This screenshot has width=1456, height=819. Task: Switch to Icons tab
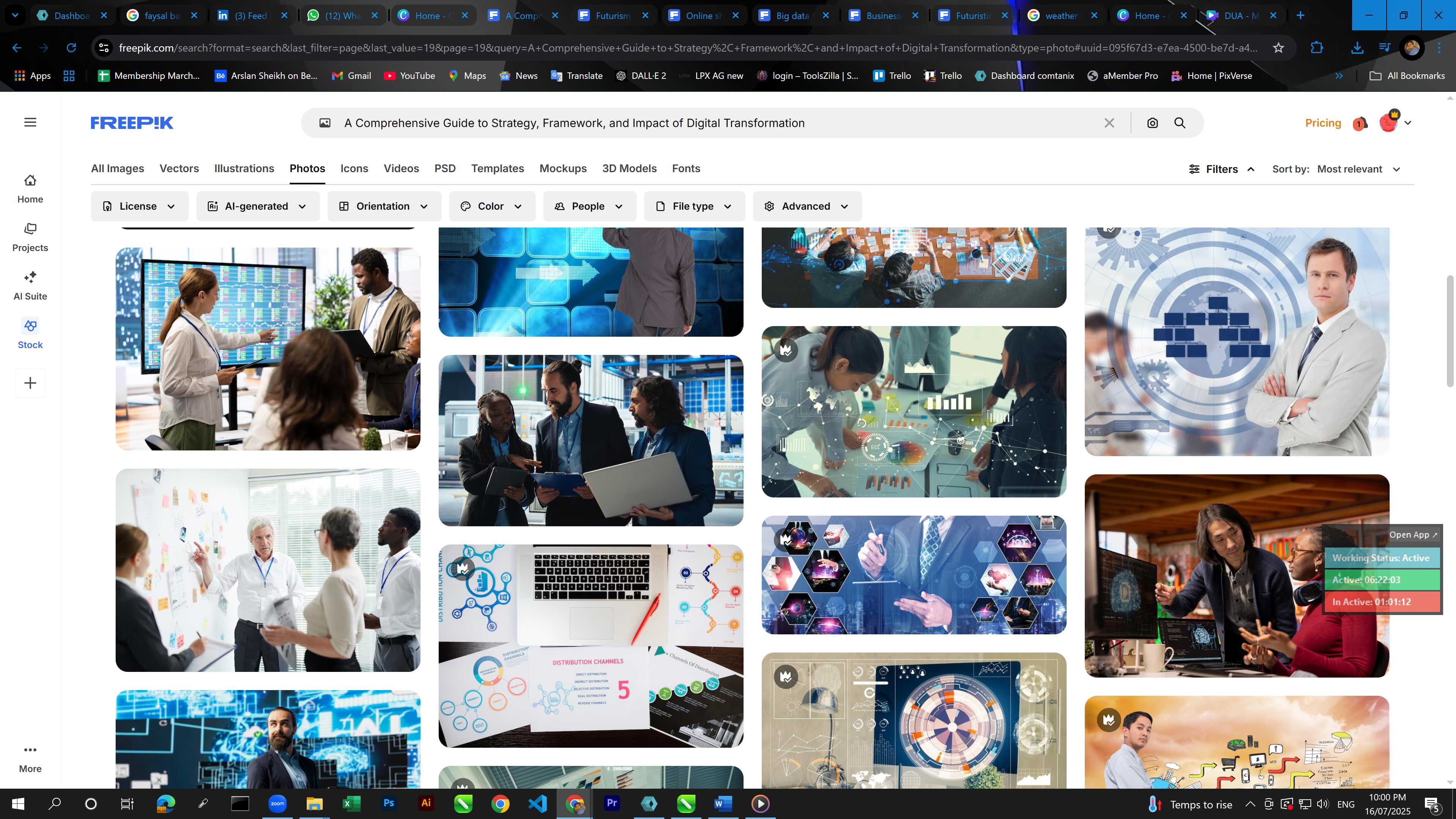(x=355, y=168)
